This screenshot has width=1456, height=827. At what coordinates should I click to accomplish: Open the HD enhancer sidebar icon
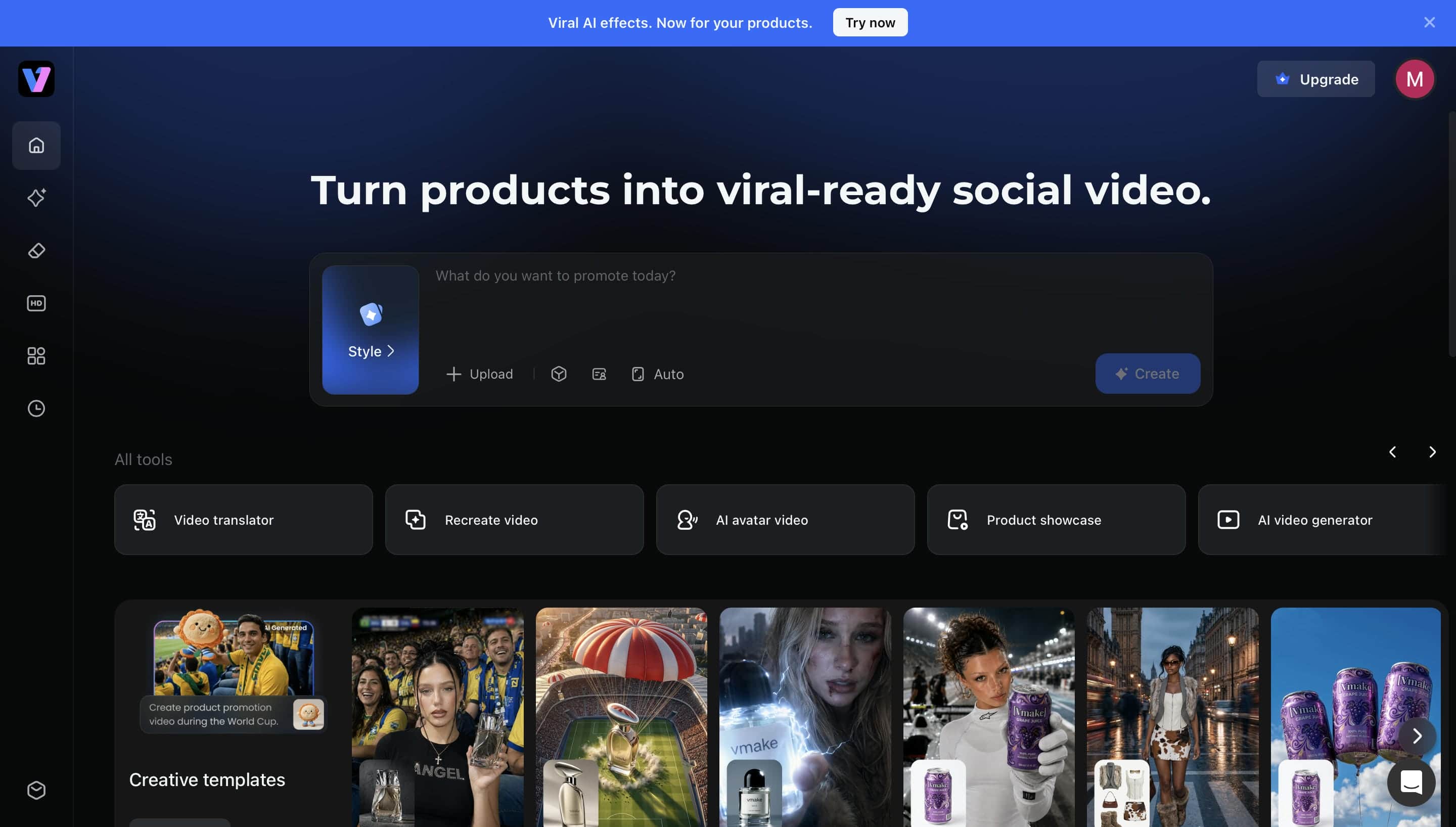tap(36, 303)
